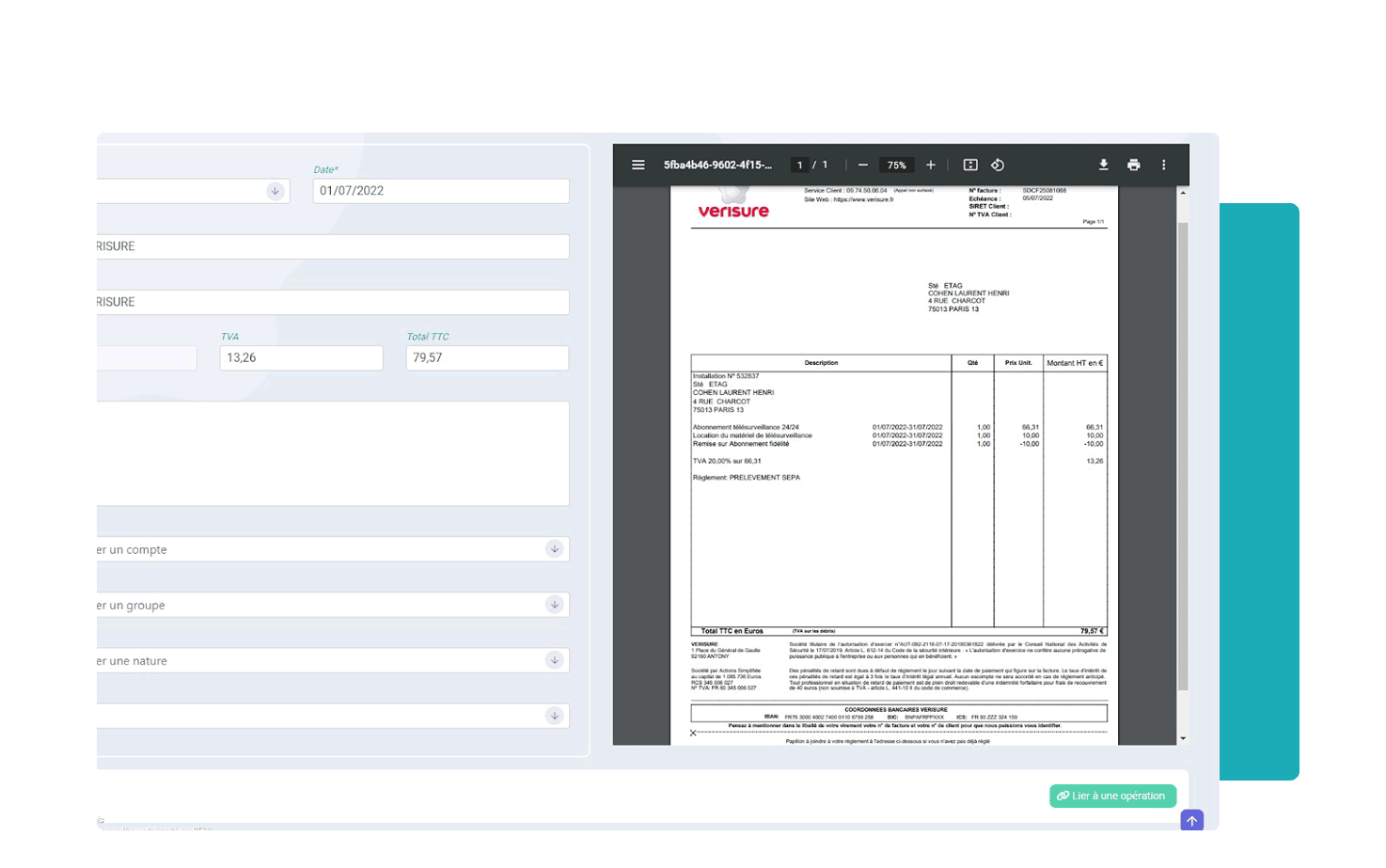Click the COORDONNEES BANCAIRES VERISURE heading
The height and width of the screenshot is (868, 1386).
(x=895, y=710)
